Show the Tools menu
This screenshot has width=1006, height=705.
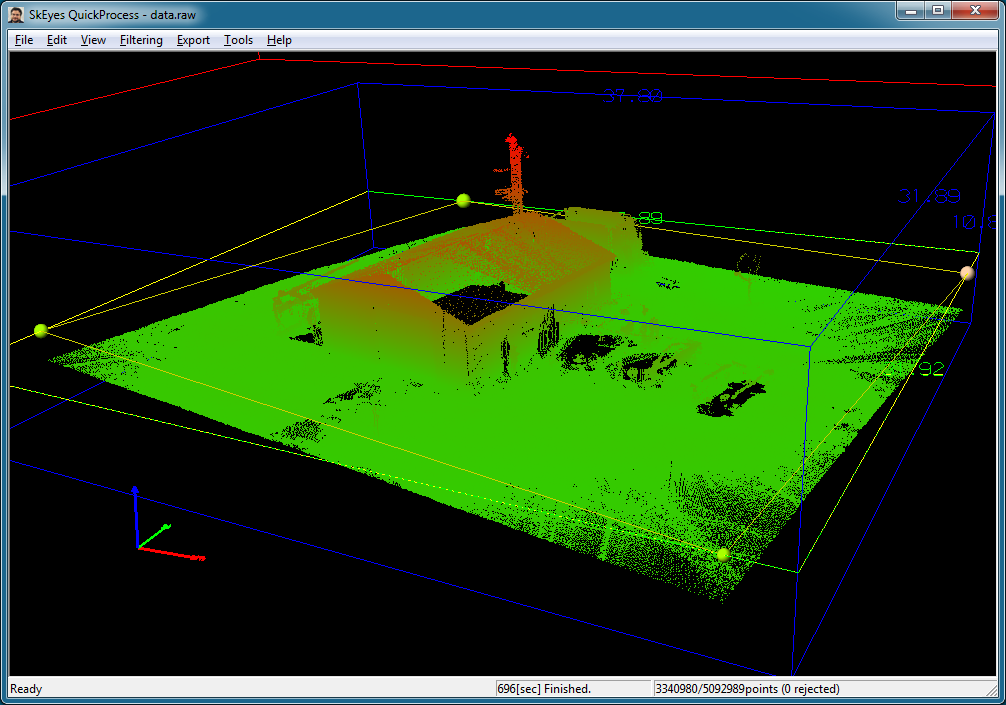point(238,40)
